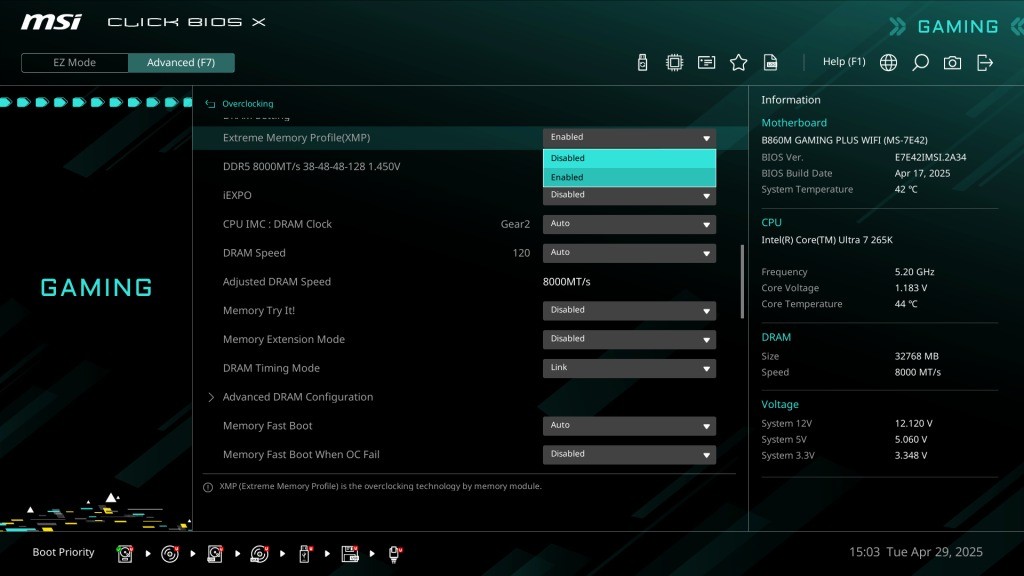
Task: Select Disabled in the XMP dropdown list
Action: [x=629, y=158]
